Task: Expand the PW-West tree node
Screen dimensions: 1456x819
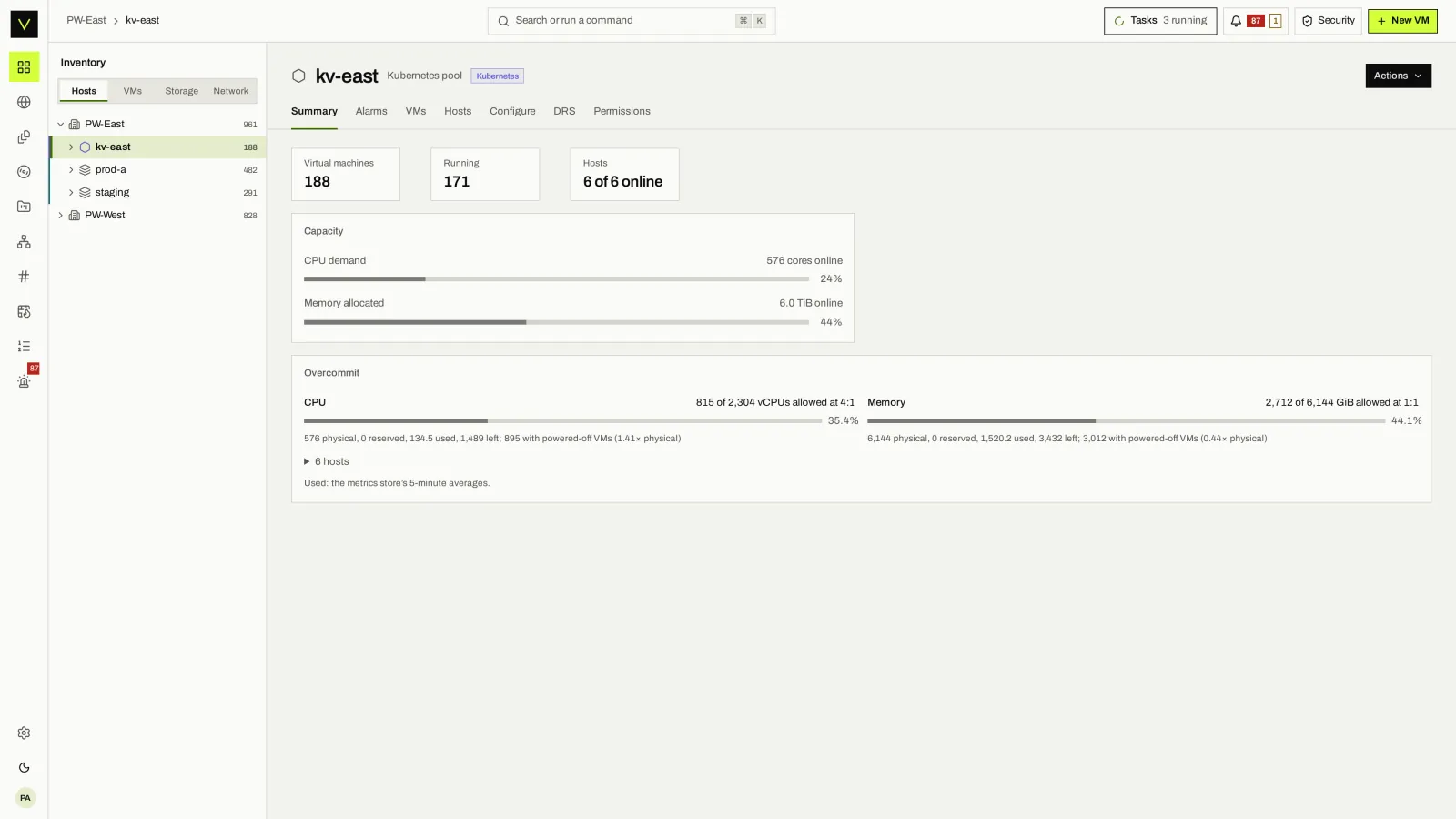Action: 61,216
